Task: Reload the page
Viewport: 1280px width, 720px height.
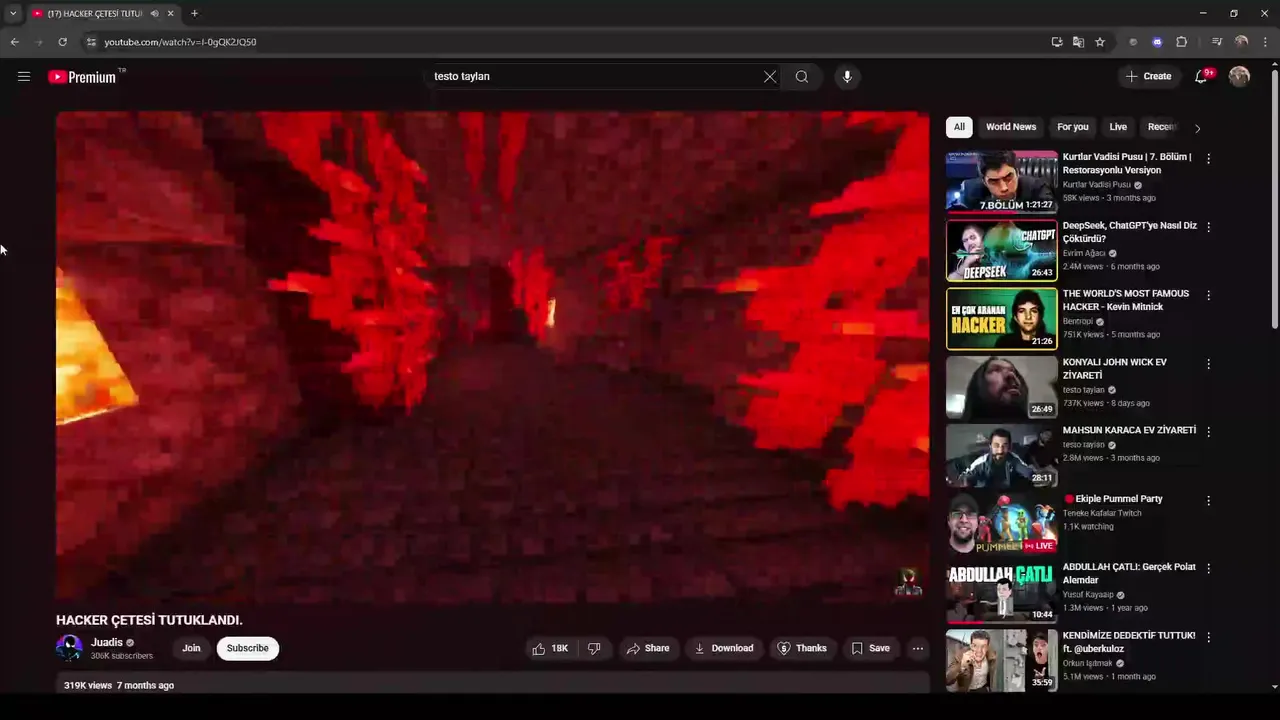Action: pos(62,42)
